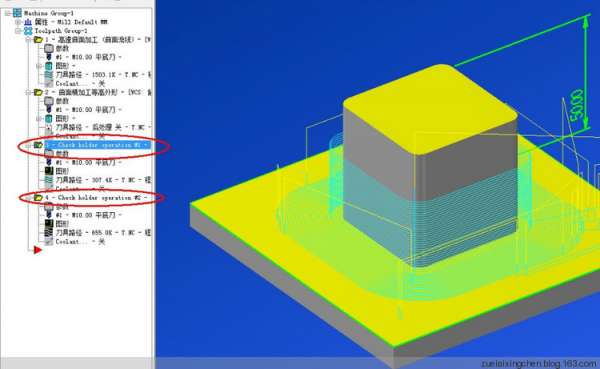Click the toolpath icon beside 1503.1K
Viewport: 600px width, 369px height.
click(x=49, y=75)
